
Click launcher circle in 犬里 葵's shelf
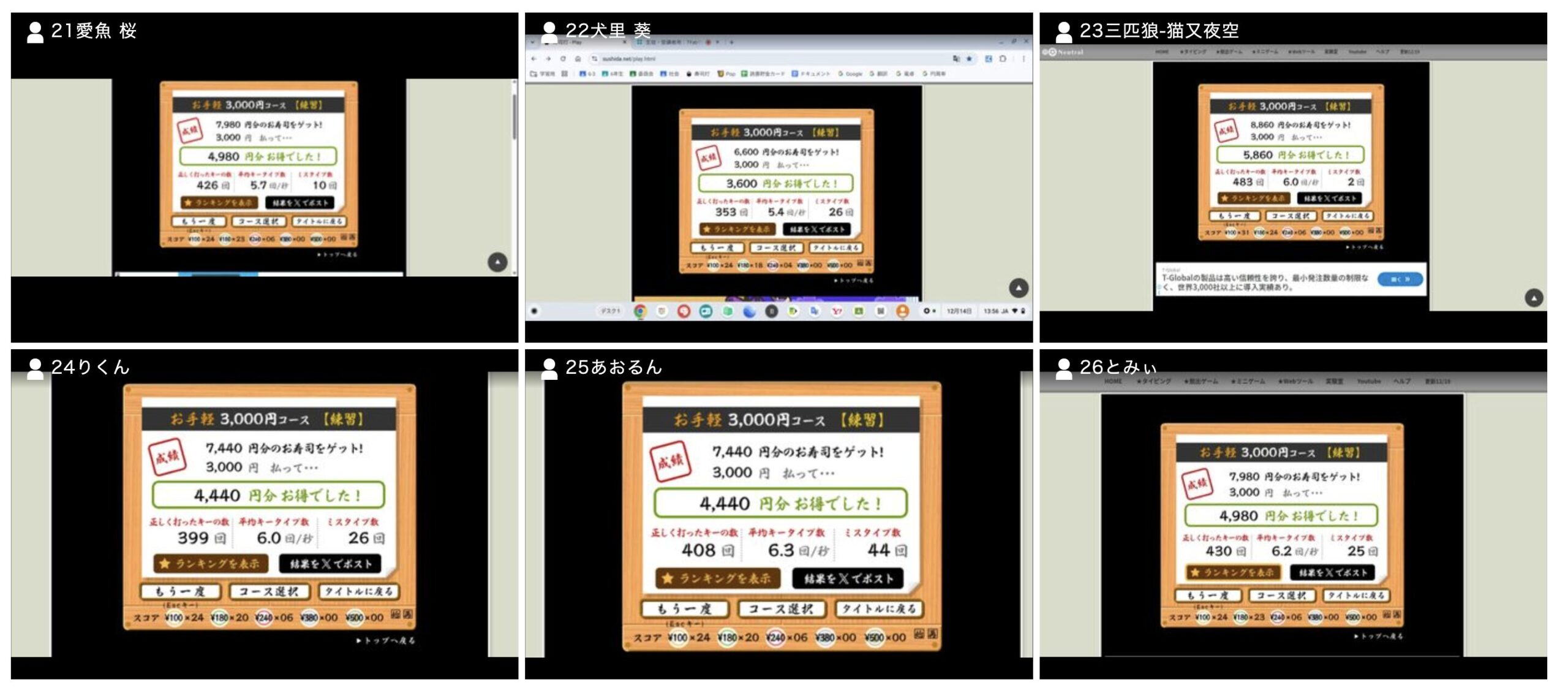coord(534,311)
